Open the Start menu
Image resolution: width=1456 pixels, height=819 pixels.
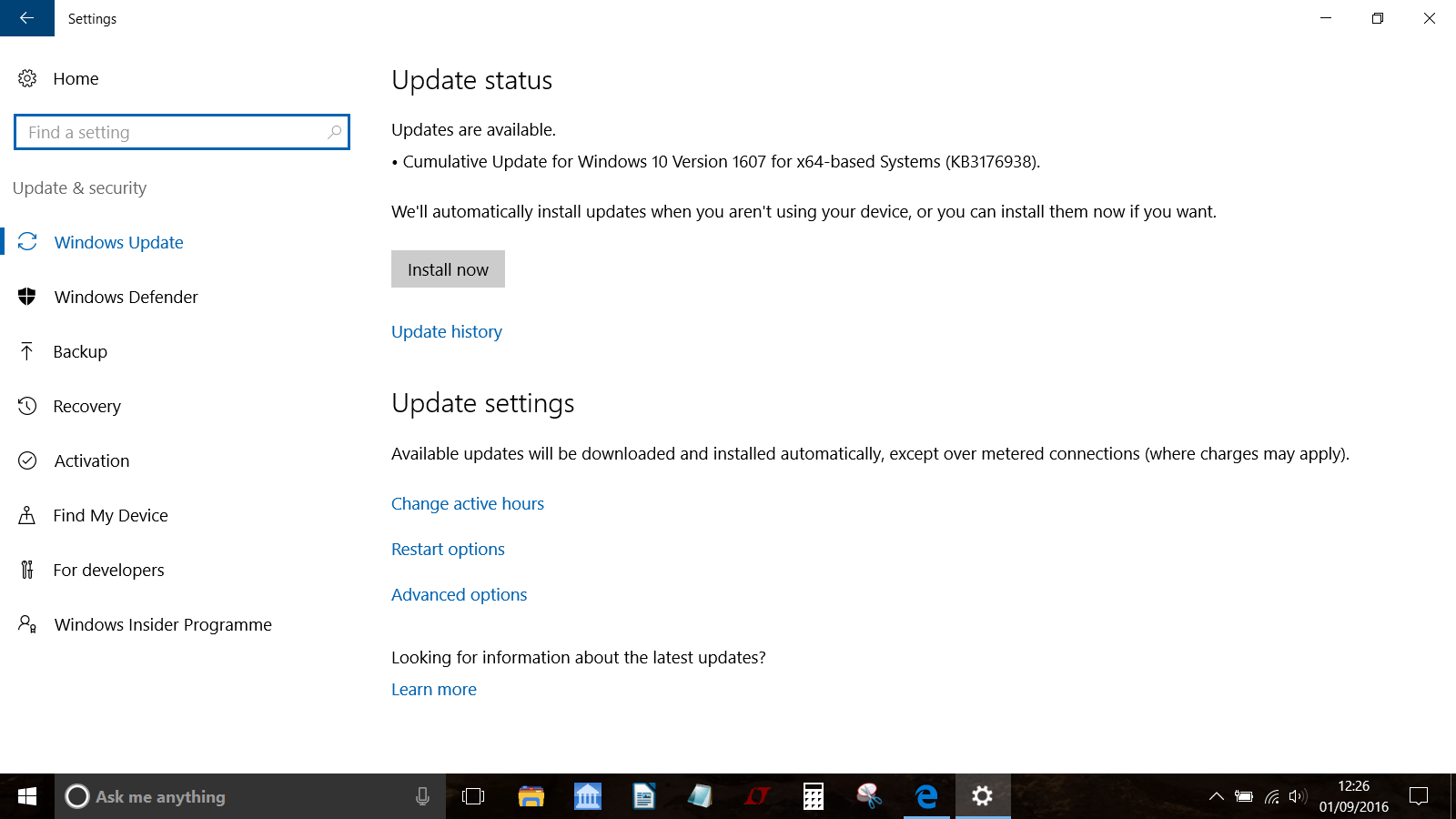[x=27, y=796]
